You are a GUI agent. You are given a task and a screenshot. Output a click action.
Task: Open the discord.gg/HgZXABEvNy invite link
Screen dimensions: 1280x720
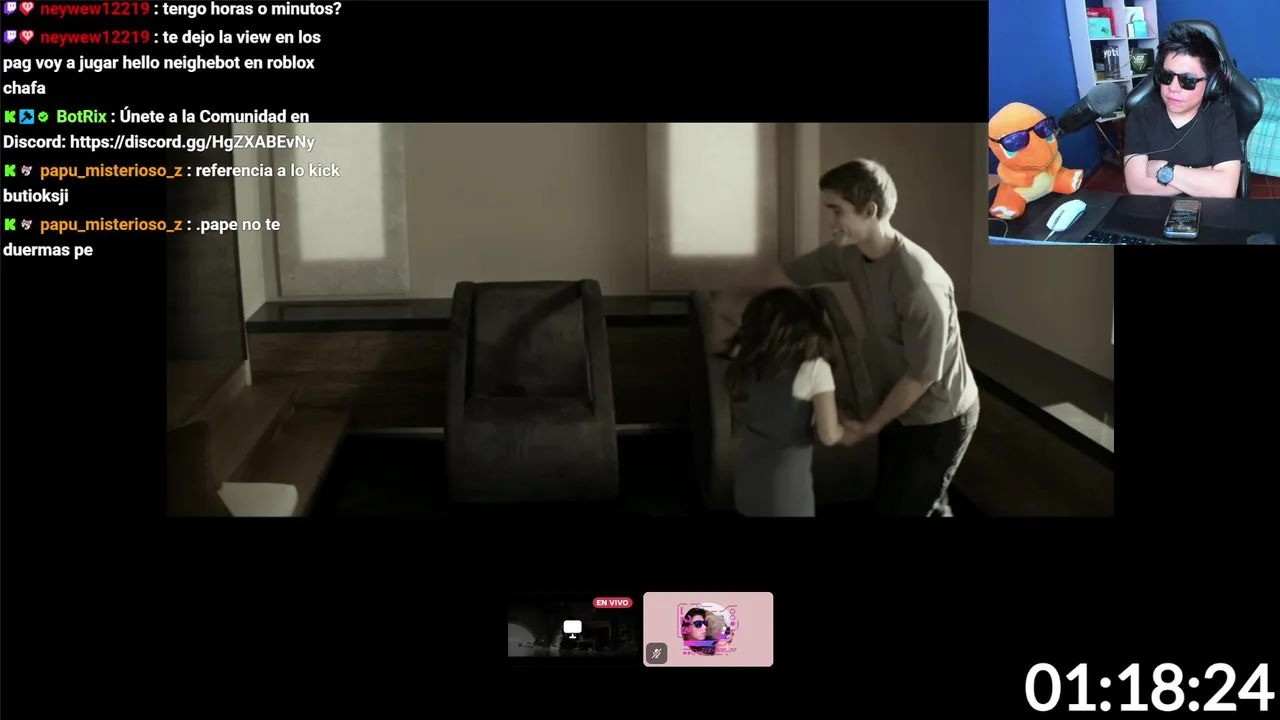pos(192,142)
